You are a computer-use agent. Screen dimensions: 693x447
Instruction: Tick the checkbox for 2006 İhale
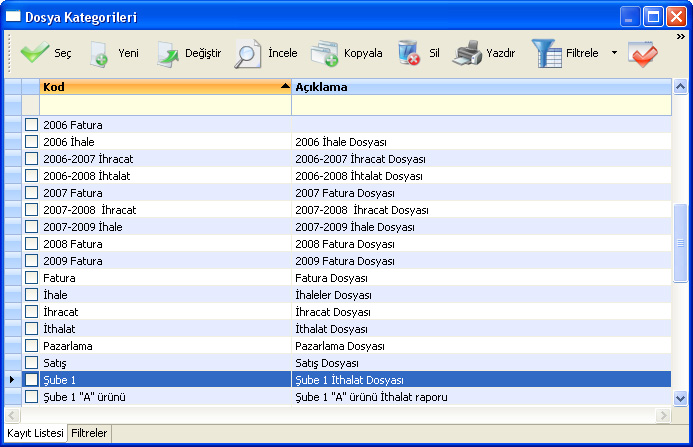pos(31,142)
